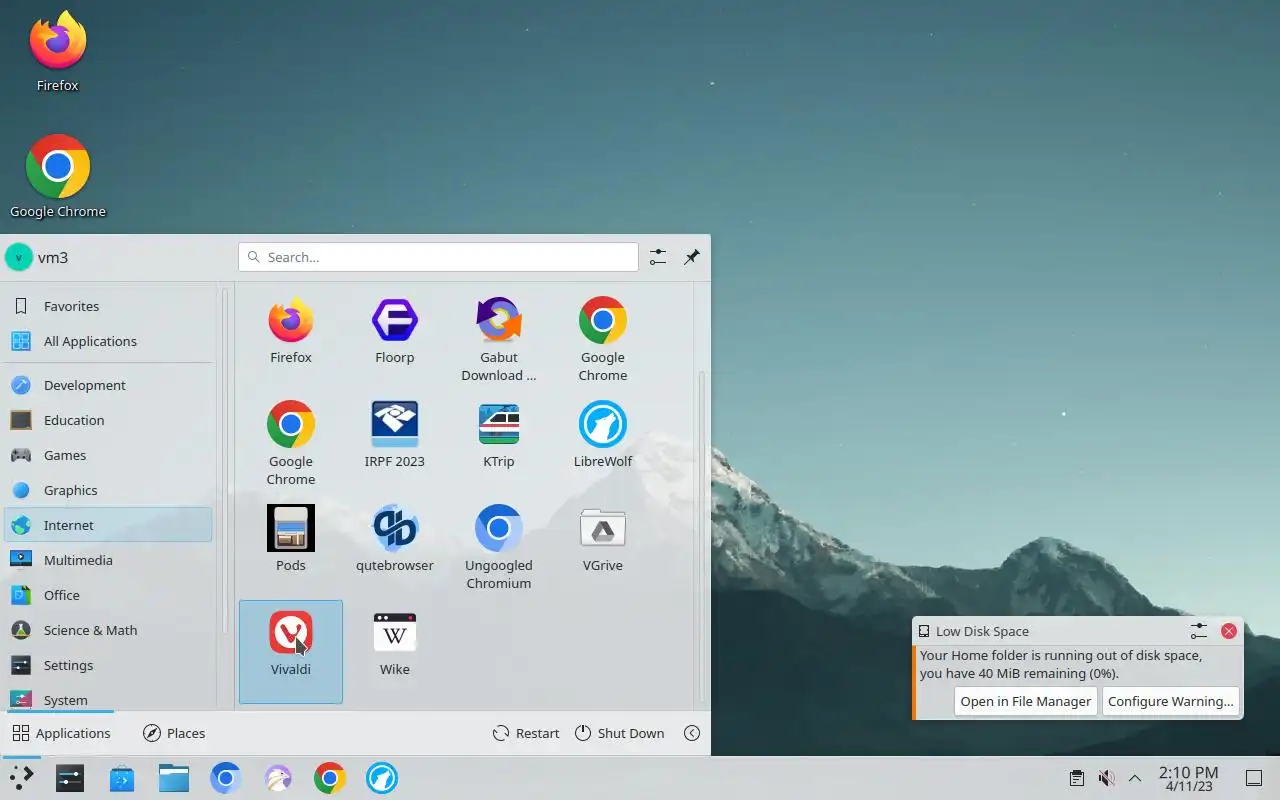Open the Graphics category
The width and height of the screenshot is (1280, 800).
pyautogui.click(x=108, y=490)
